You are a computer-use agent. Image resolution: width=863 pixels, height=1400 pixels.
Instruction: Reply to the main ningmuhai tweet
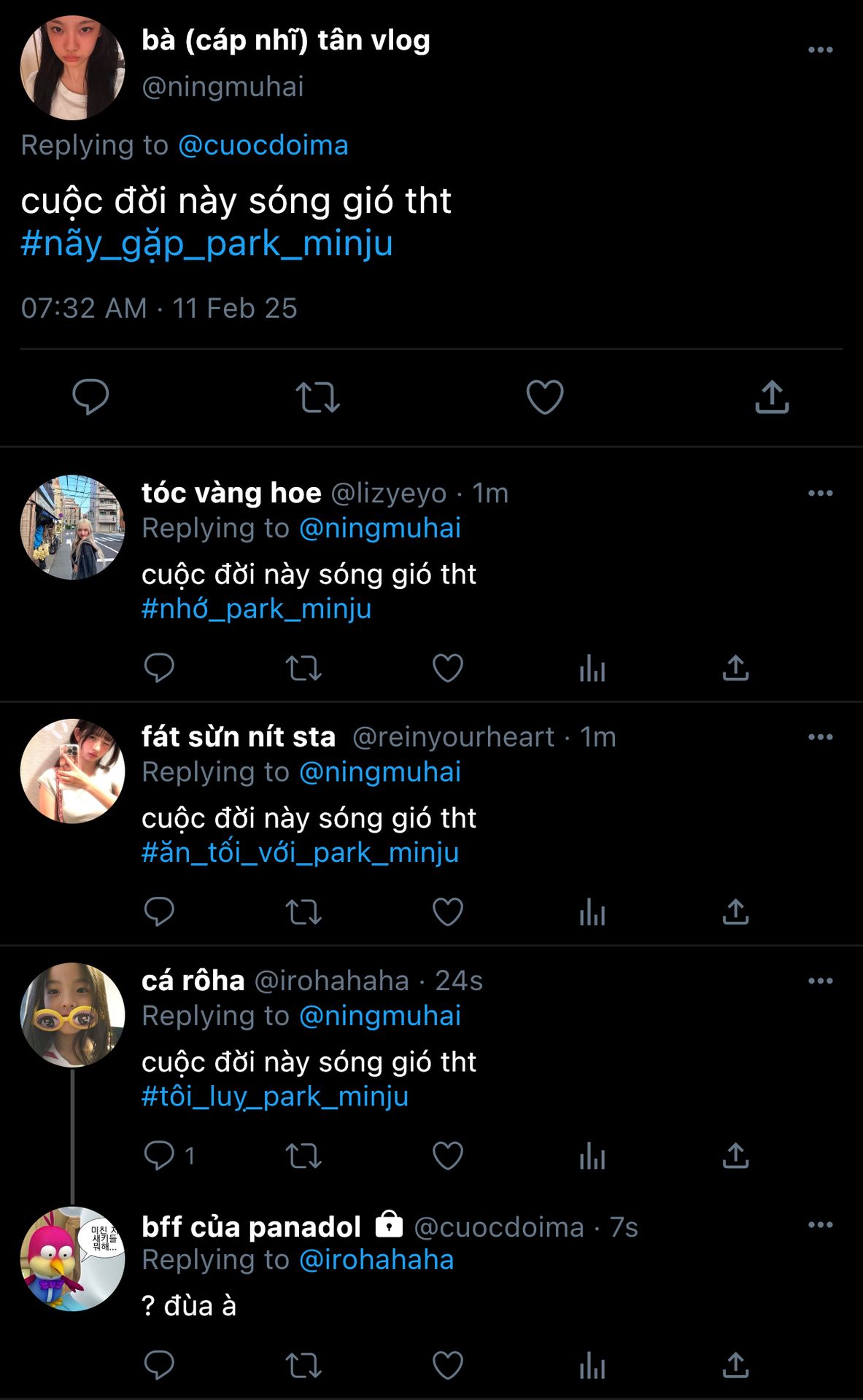(90, 397)
